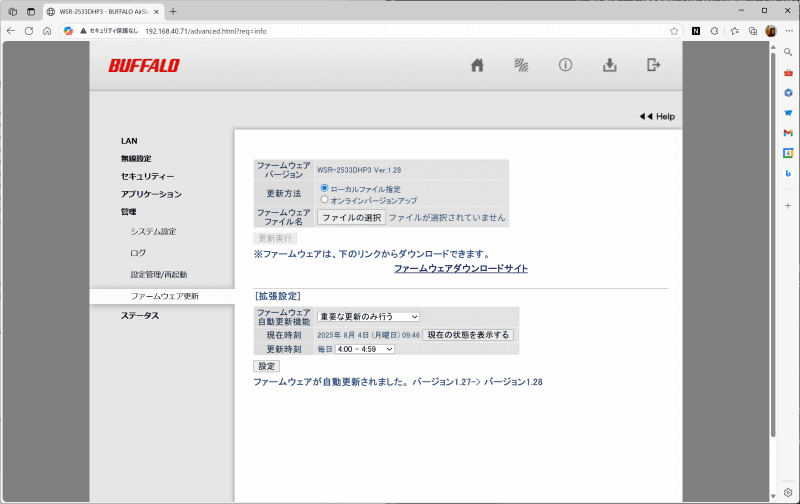This screenshot has height=504, width=800.
Task: Open the sidebar calendar icon
Action: click(788, 153)
